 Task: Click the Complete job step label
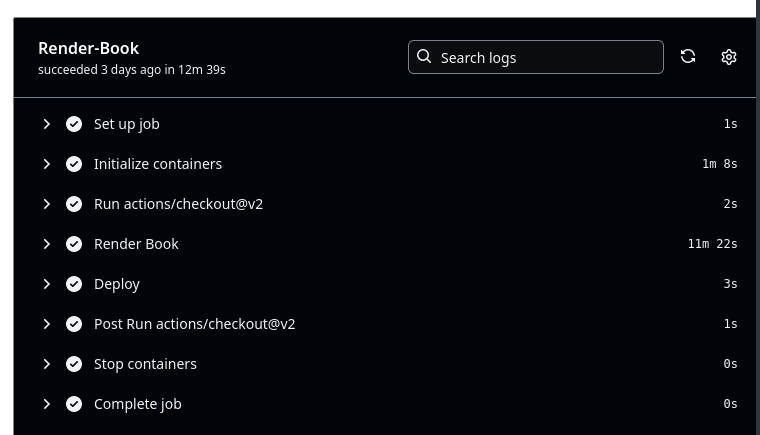[x=137, y=404]
